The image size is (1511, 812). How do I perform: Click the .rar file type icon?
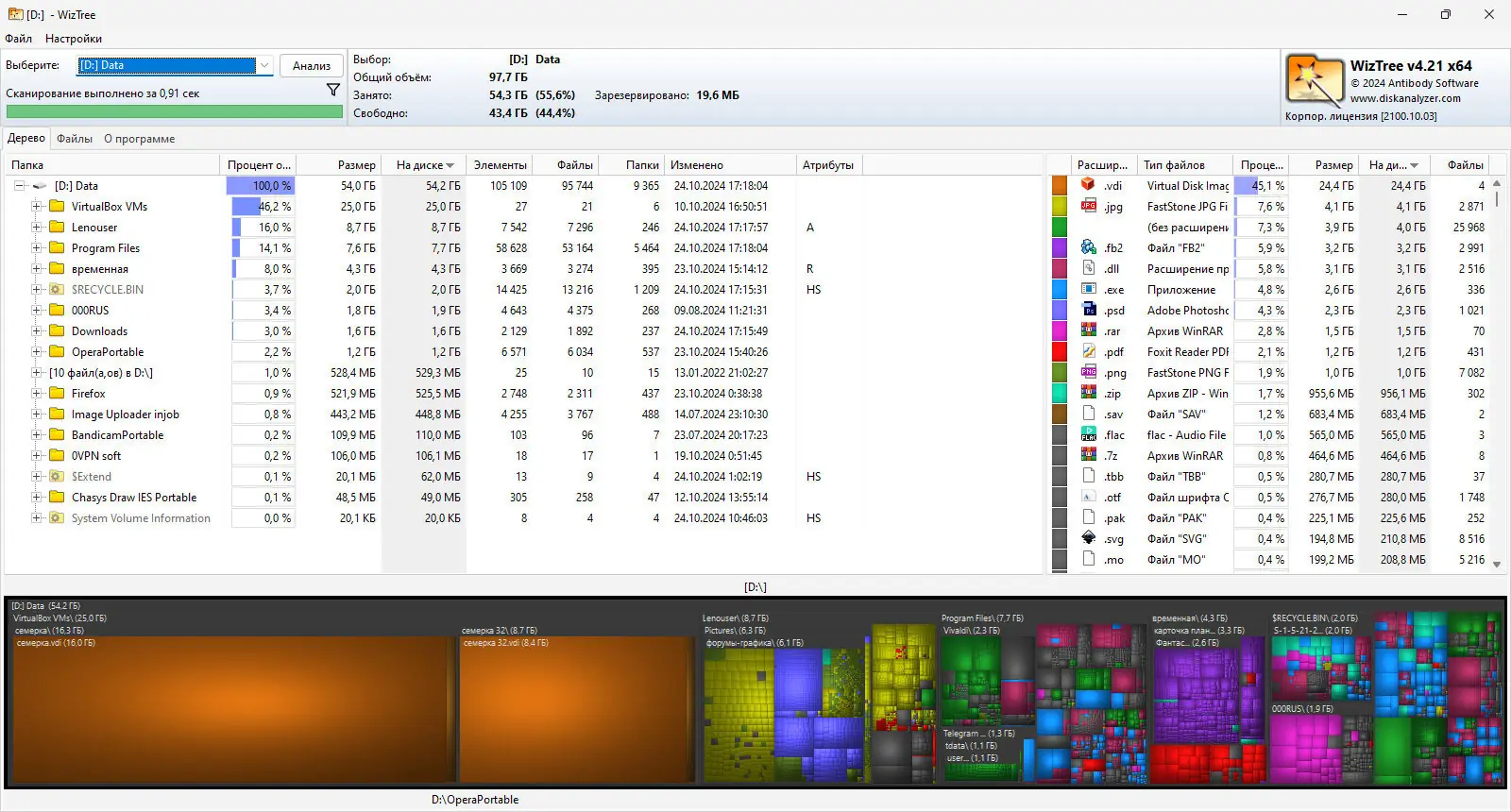1089,330
